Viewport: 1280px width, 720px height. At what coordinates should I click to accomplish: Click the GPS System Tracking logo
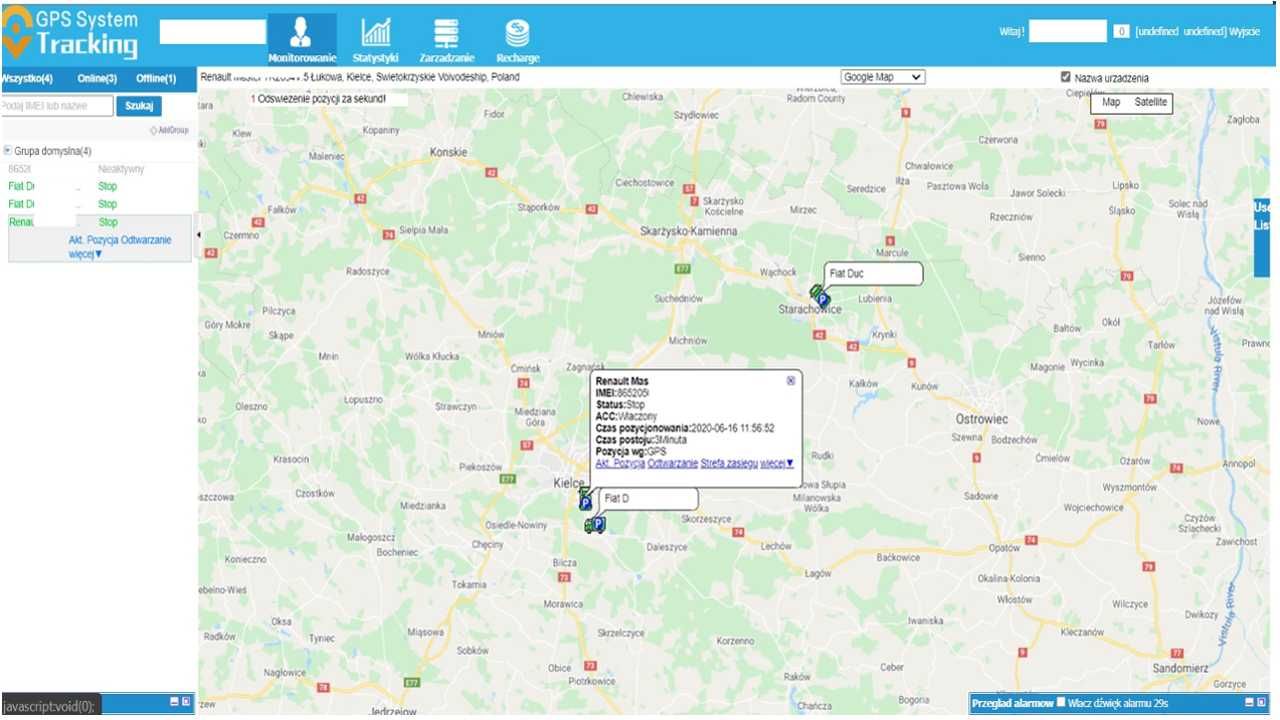72,33
